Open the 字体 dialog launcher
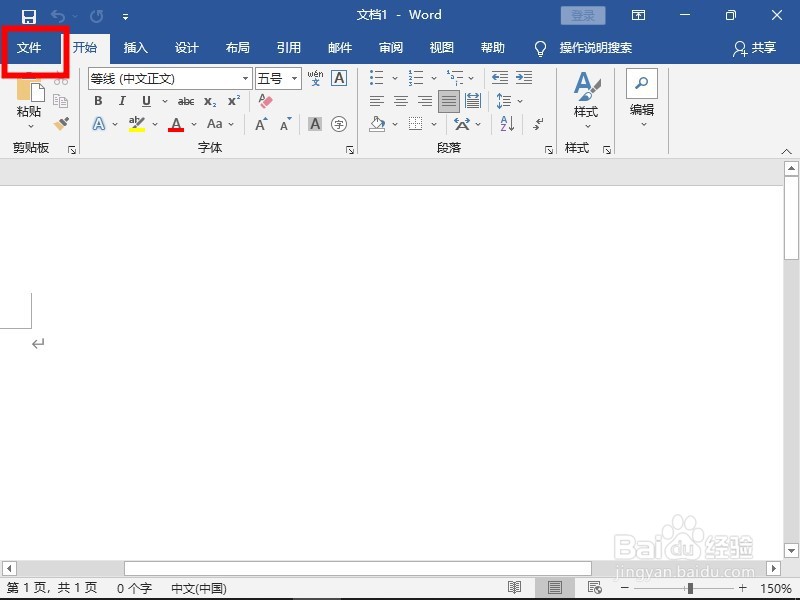This screenshot has width=800, height=600. (350, 149)
